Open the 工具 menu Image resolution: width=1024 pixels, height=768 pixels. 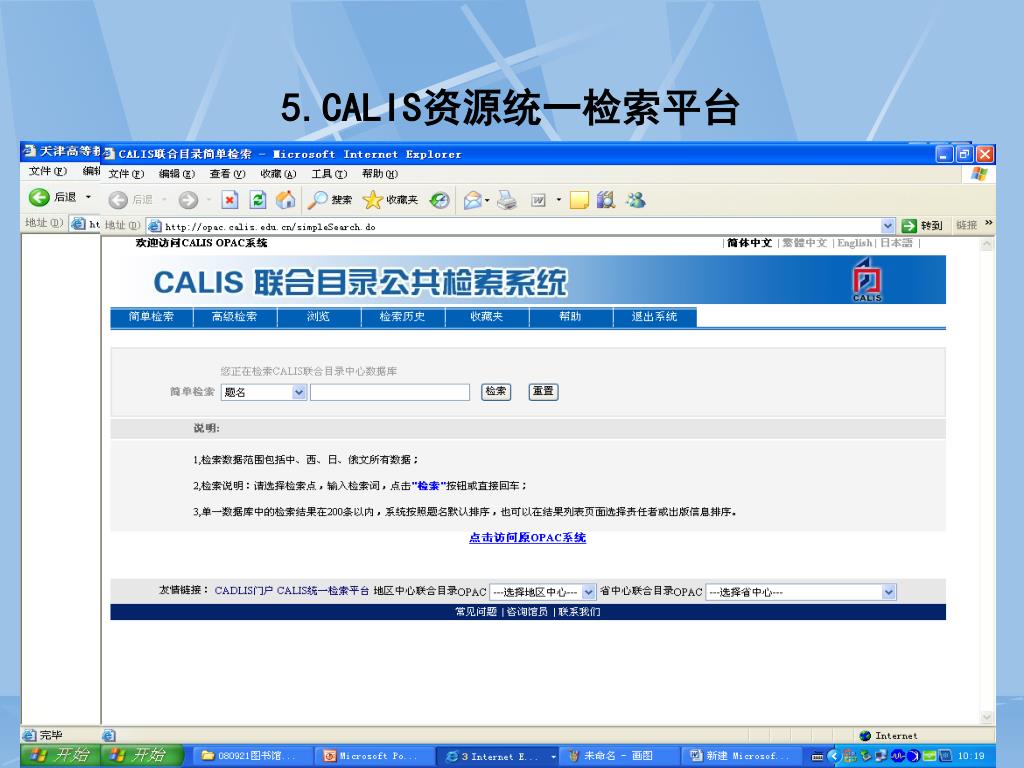tap(329, 174)
